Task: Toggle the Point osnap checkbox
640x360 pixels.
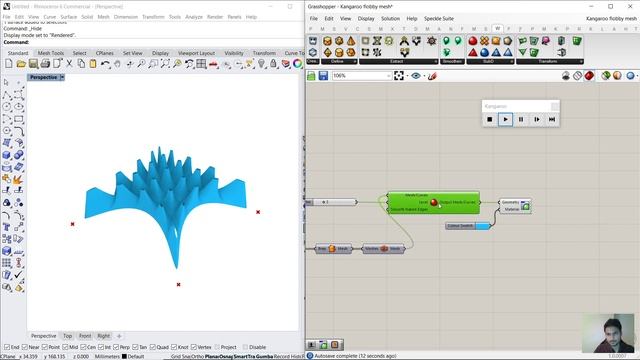Action: point(45,347)
